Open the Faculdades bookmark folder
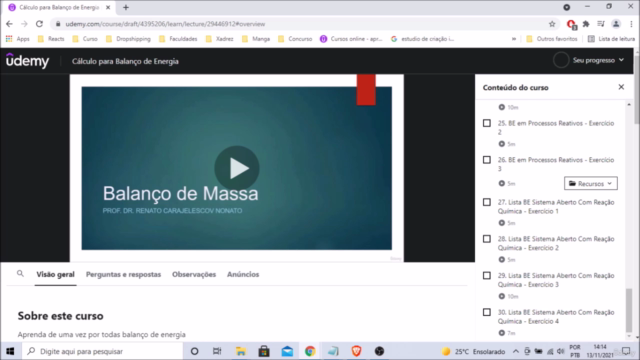 pos(178,39)
